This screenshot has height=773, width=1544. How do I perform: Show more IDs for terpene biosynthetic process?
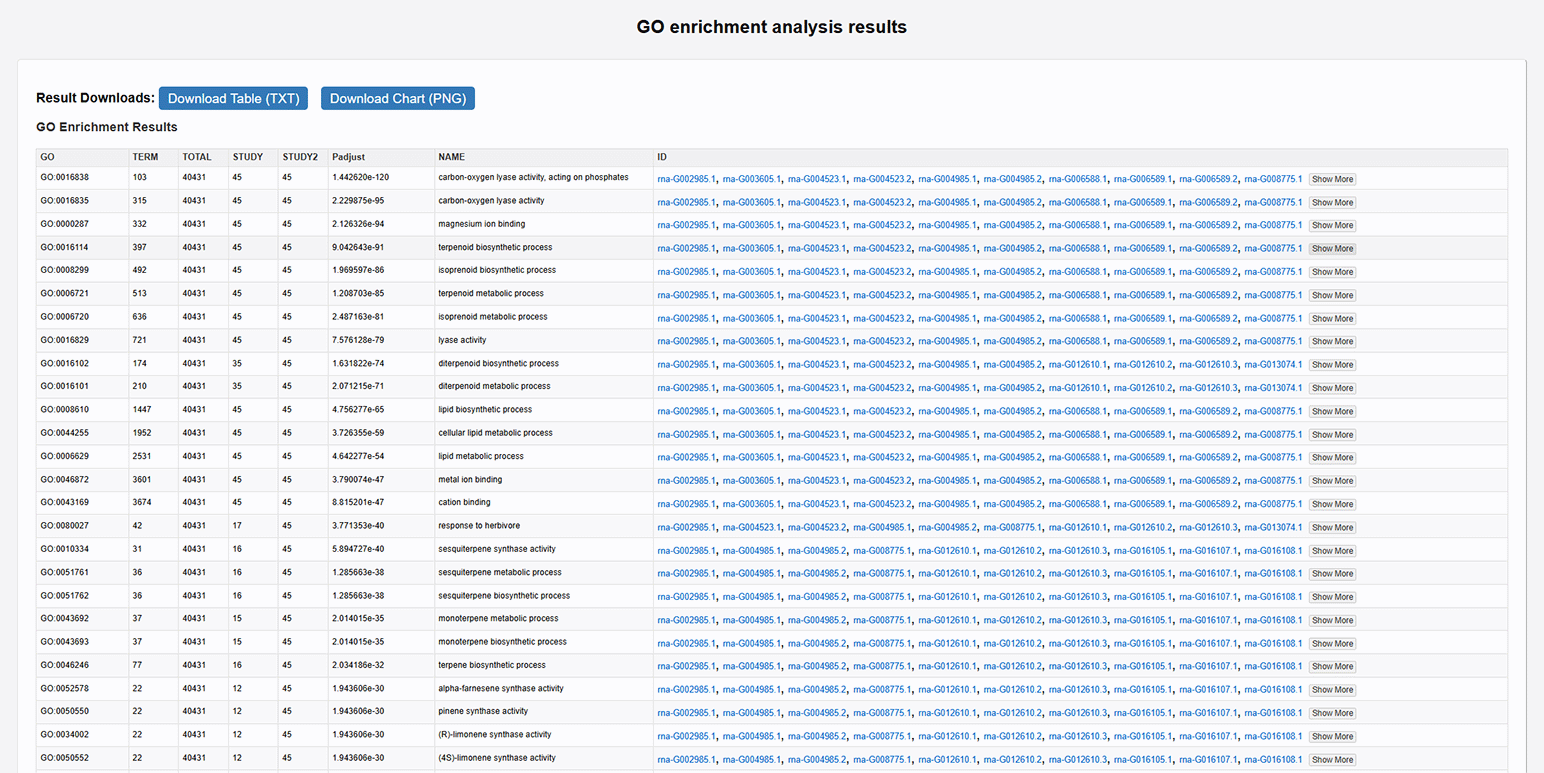tap(1332, 666)
